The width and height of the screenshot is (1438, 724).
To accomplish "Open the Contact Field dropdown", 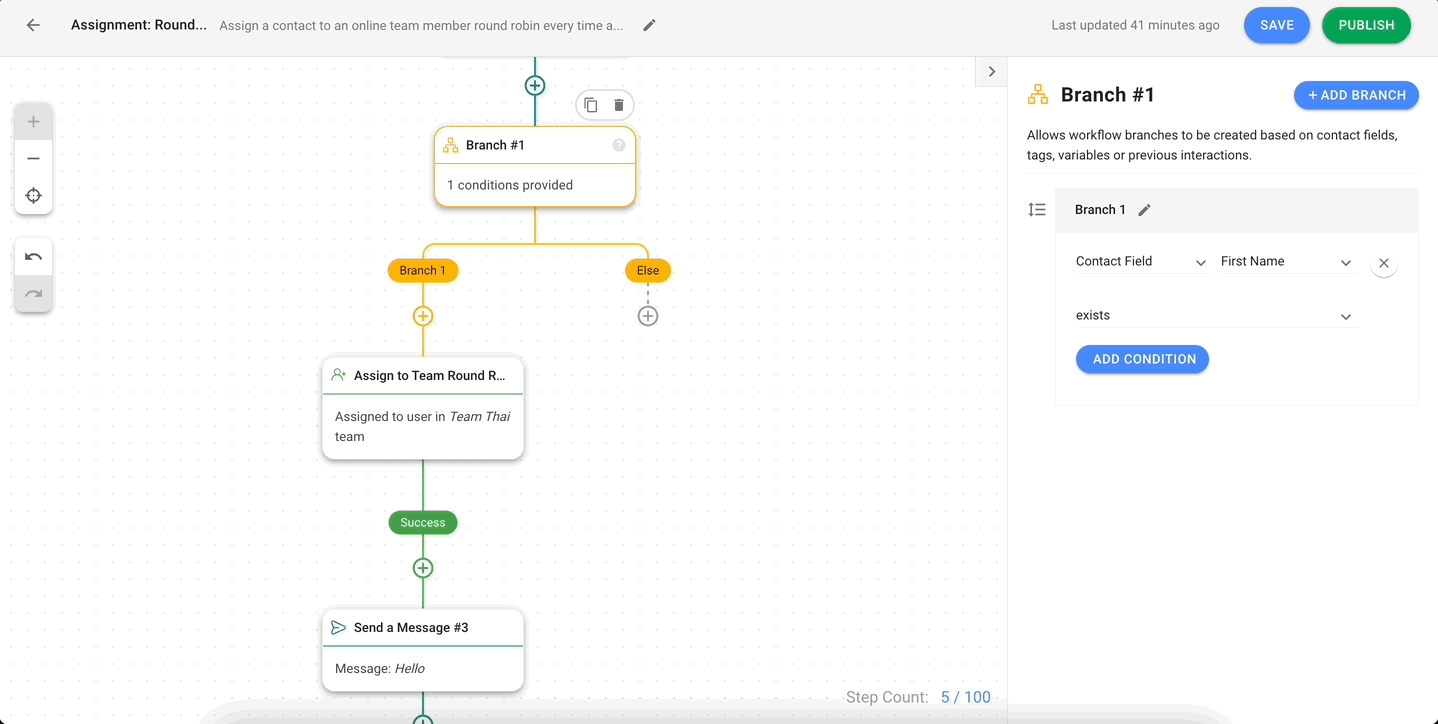I will click(1141, 262).
